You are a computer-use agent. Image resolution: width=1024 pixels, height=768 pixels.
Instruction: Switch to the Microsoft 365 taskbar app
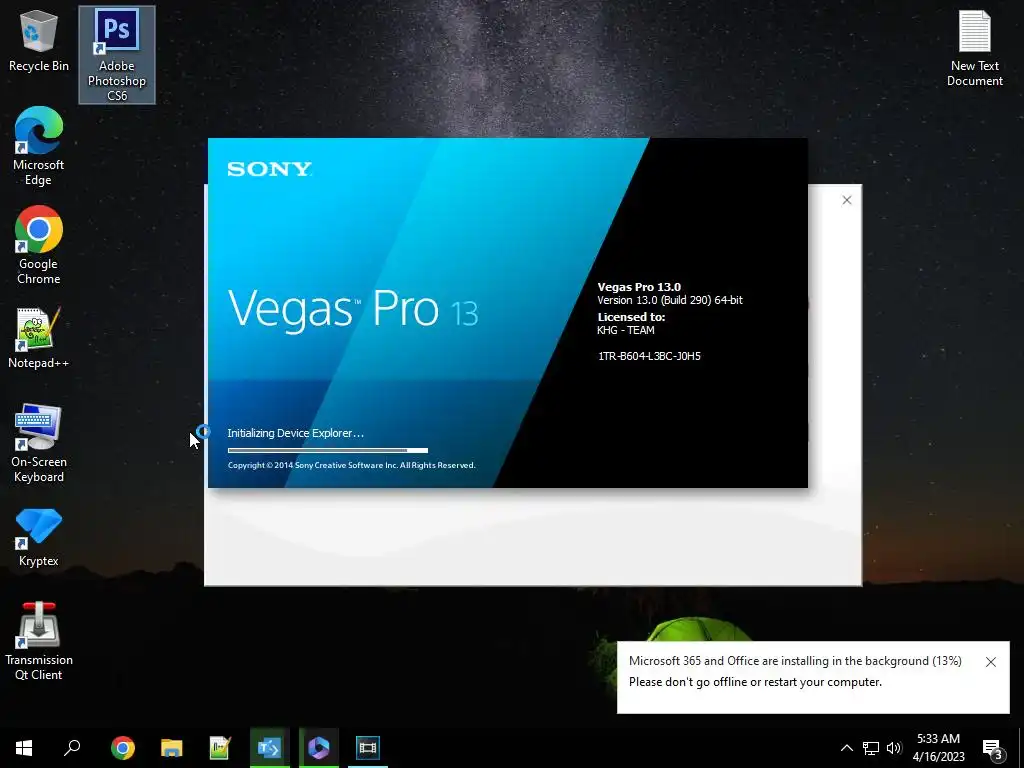319,748
